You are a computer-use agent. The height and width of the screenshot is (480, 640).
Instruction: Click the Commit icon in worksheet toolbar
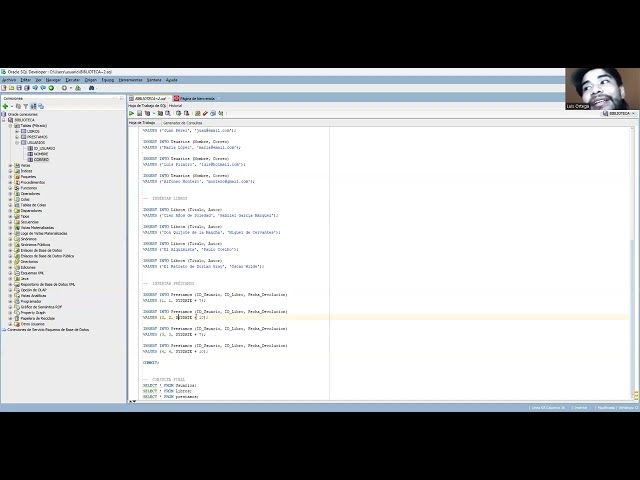point(178,113)
